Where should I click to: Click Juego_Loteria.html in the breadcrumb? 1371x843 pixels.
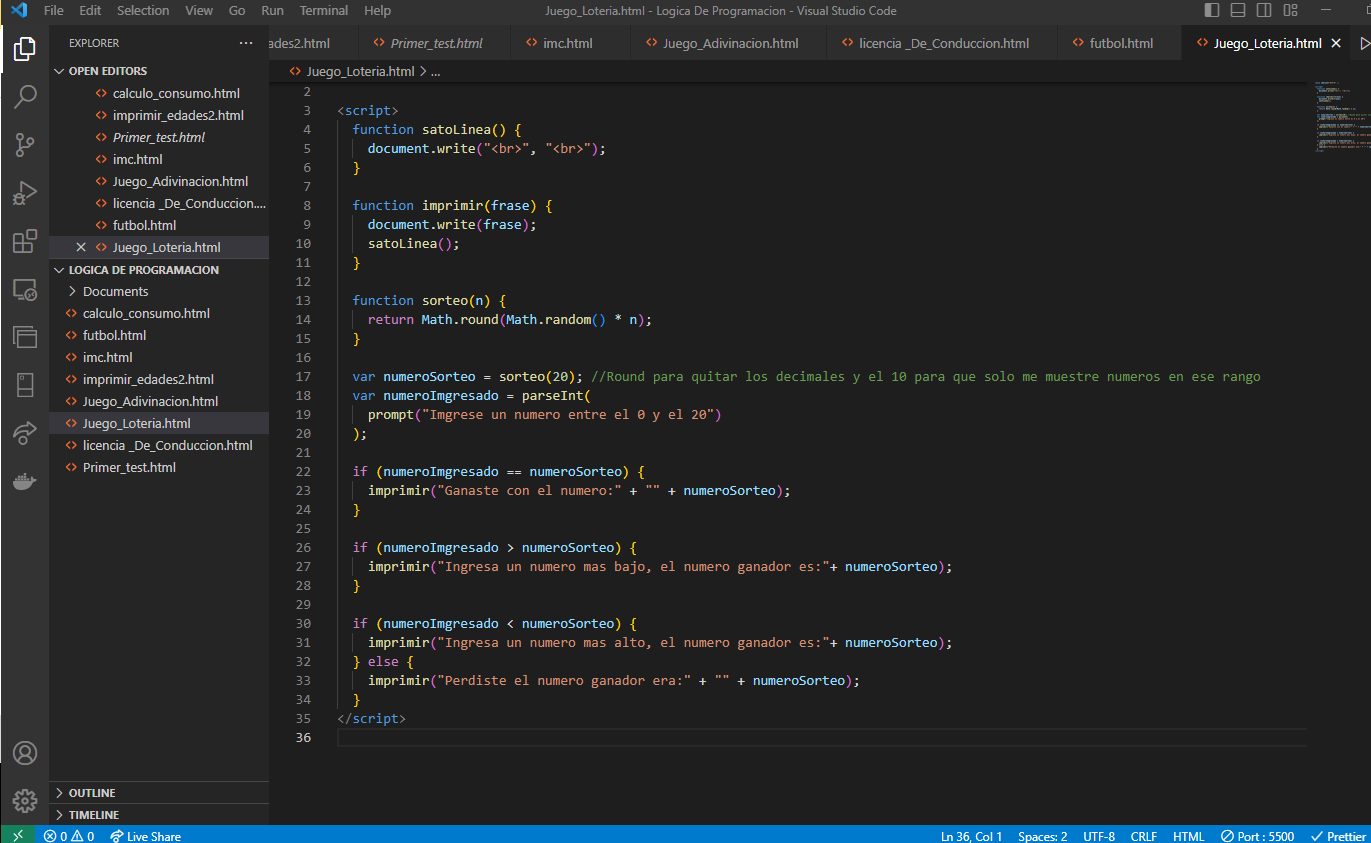(360, 72)
